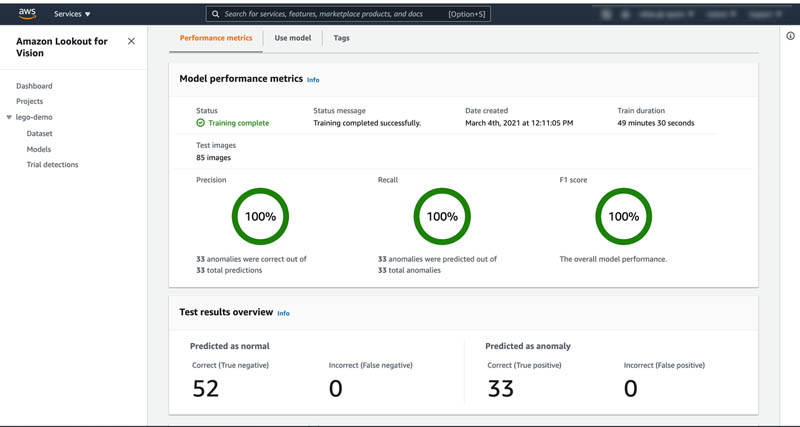800x427 pixels.
Task: Open the Services dropdown menu
Action: (x=72, y=14)
